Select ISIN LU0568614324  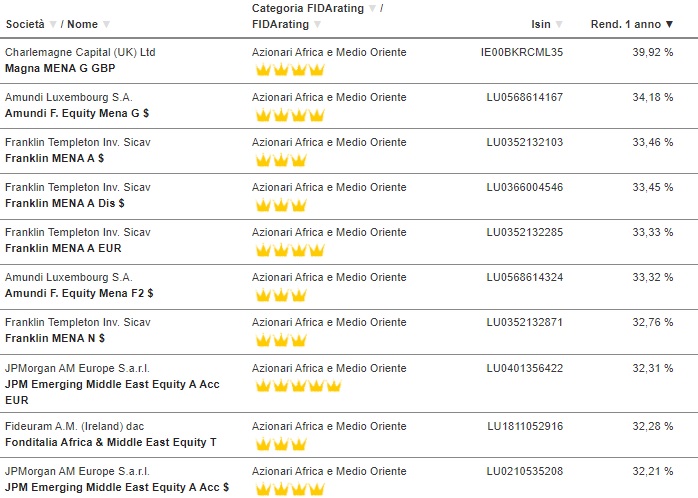click(x=525, y=277)
